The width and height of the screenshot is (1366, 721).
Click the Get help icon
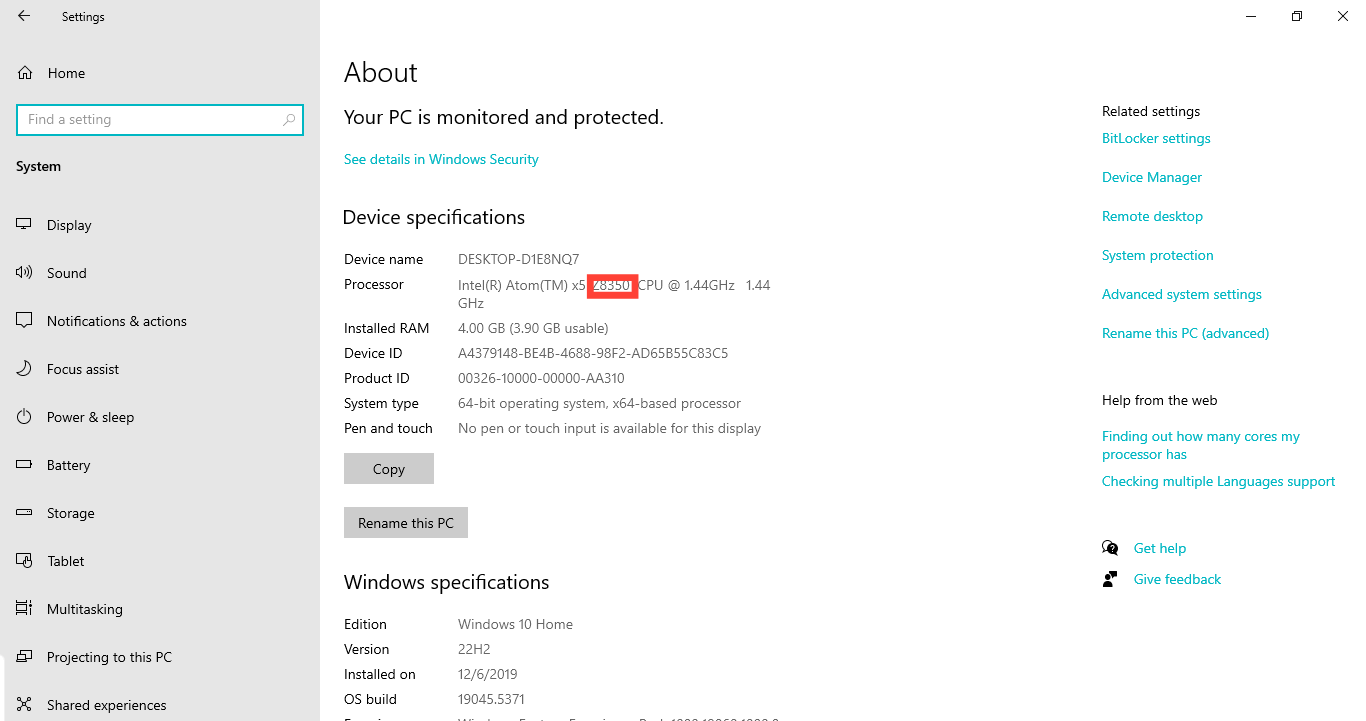[1110, 547]
